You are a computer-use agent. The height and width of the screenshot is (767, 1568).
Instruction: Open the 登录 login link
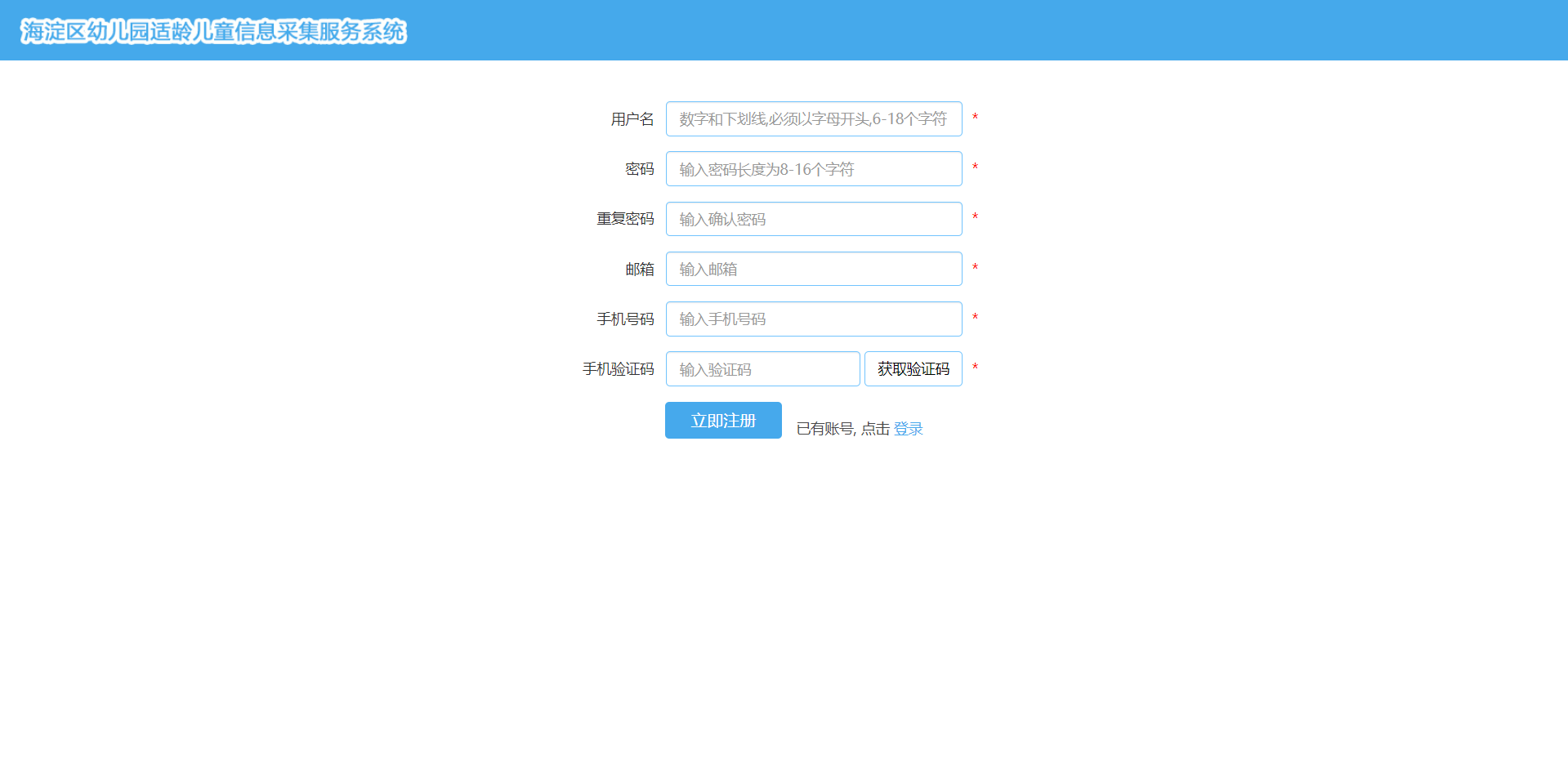point(908,429)
